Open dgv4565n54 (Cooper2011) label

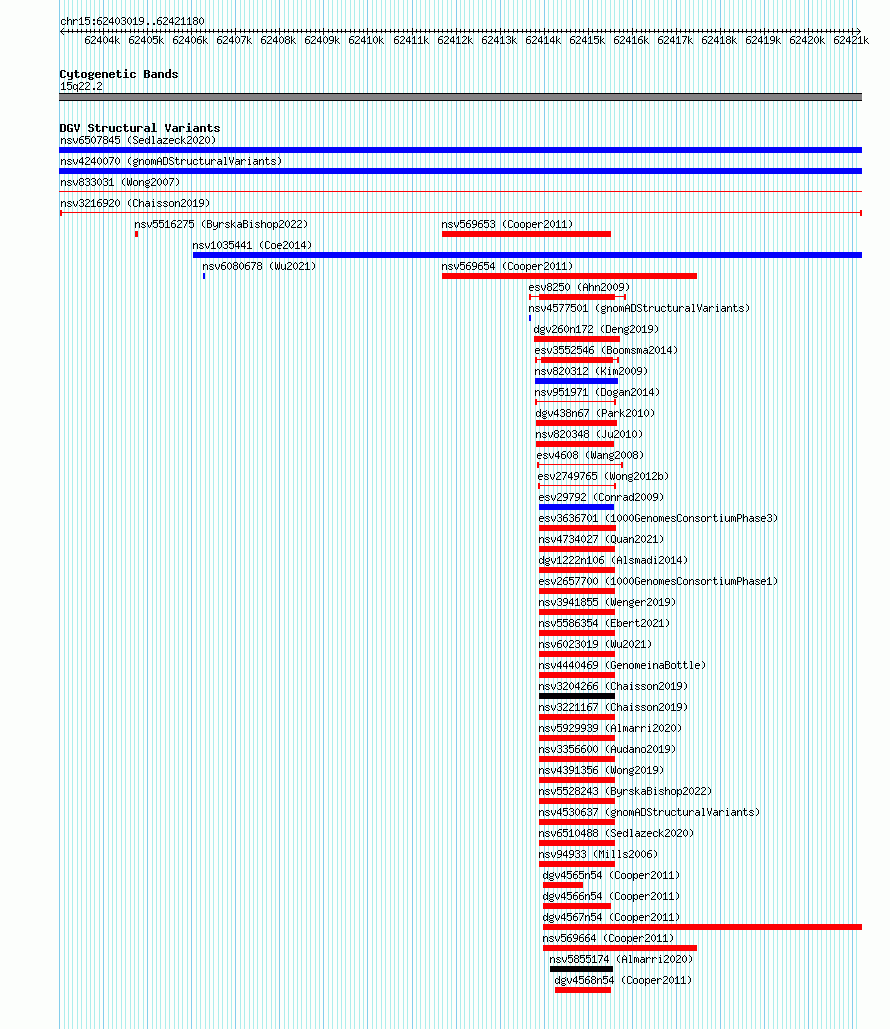click(x=611, y=875)
